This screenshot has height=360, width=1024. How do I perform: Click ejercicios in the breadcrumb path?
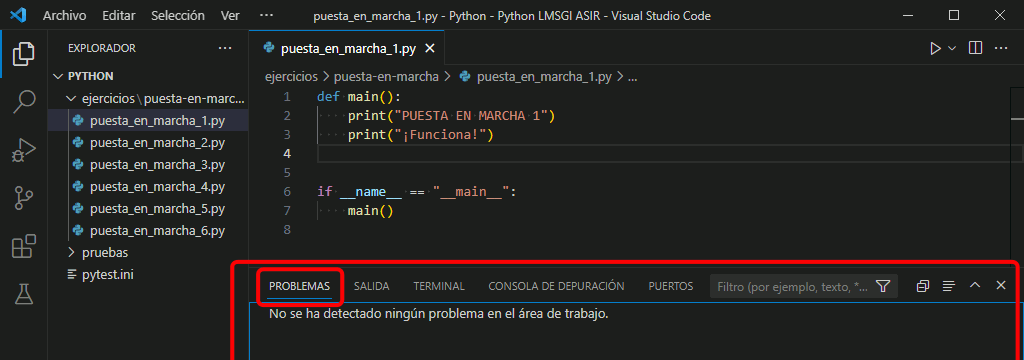[291, 76]
